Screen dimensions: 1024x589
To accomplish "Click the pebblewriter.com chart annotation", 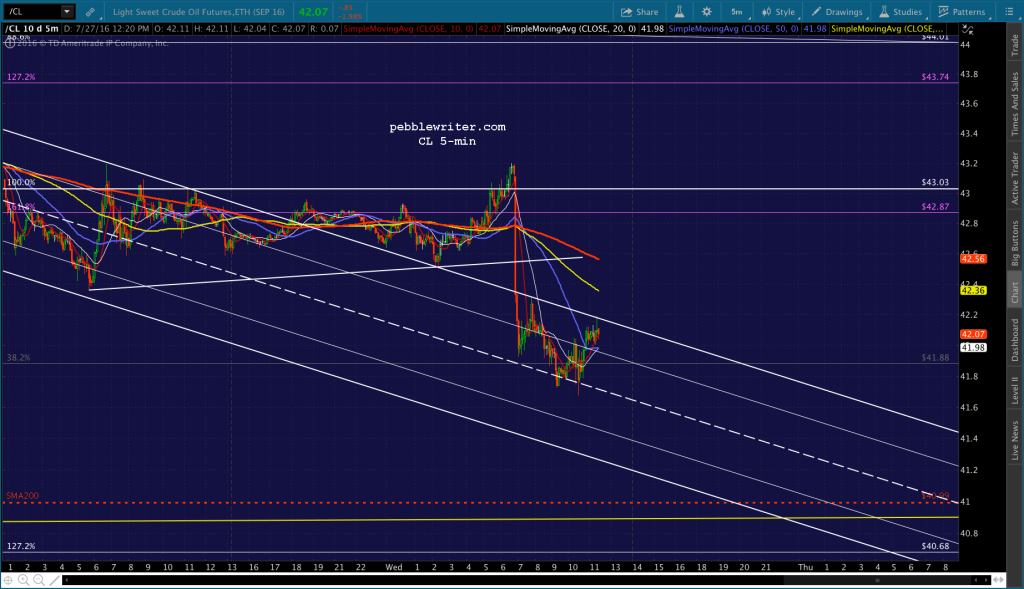I will click(x=447, y=127).
